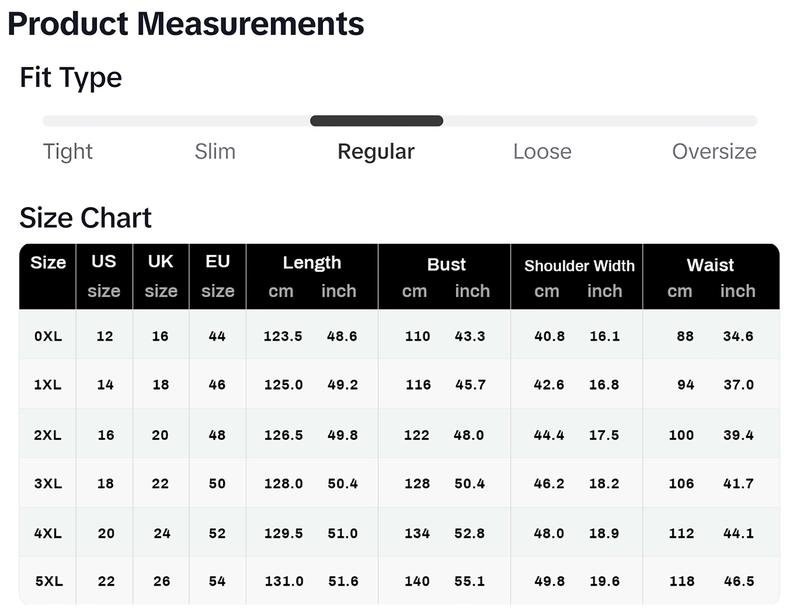Select the Slim fit label

tap(215, 152)
